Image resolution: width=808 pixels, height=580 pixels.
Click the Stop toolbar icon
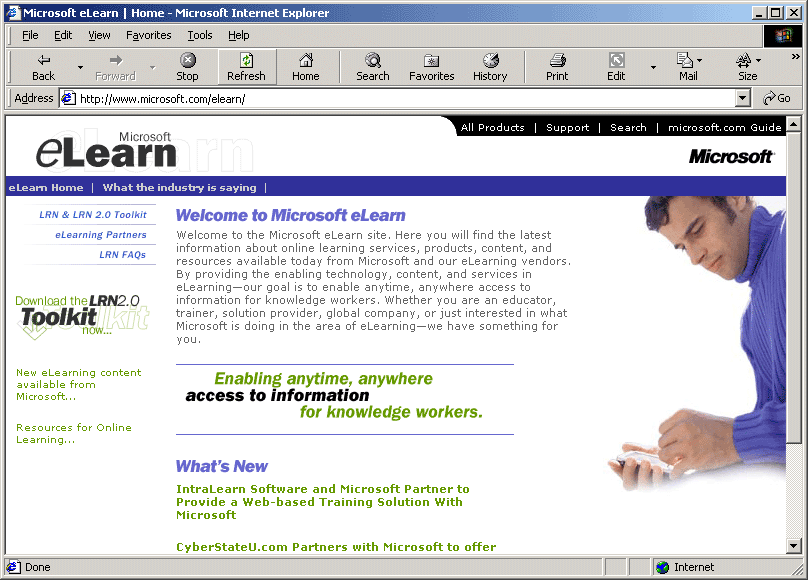click(188, 67)
